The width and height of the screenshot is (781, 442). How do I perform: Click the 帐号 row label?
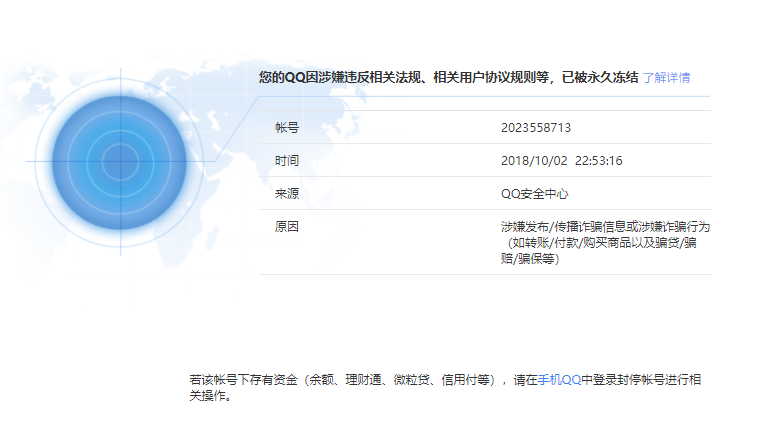(287, 128)
